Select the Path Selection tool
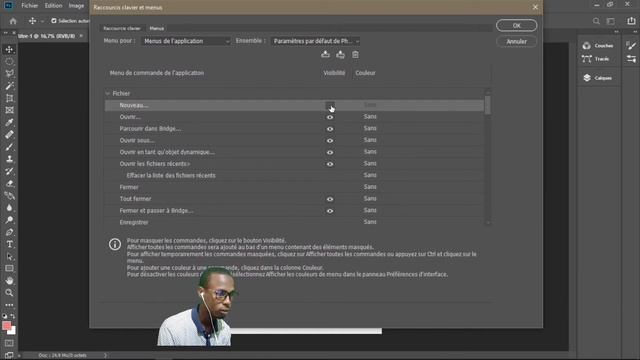Image resolution: width=640 pixels, height=360 pixels. (x=9, y=257)
